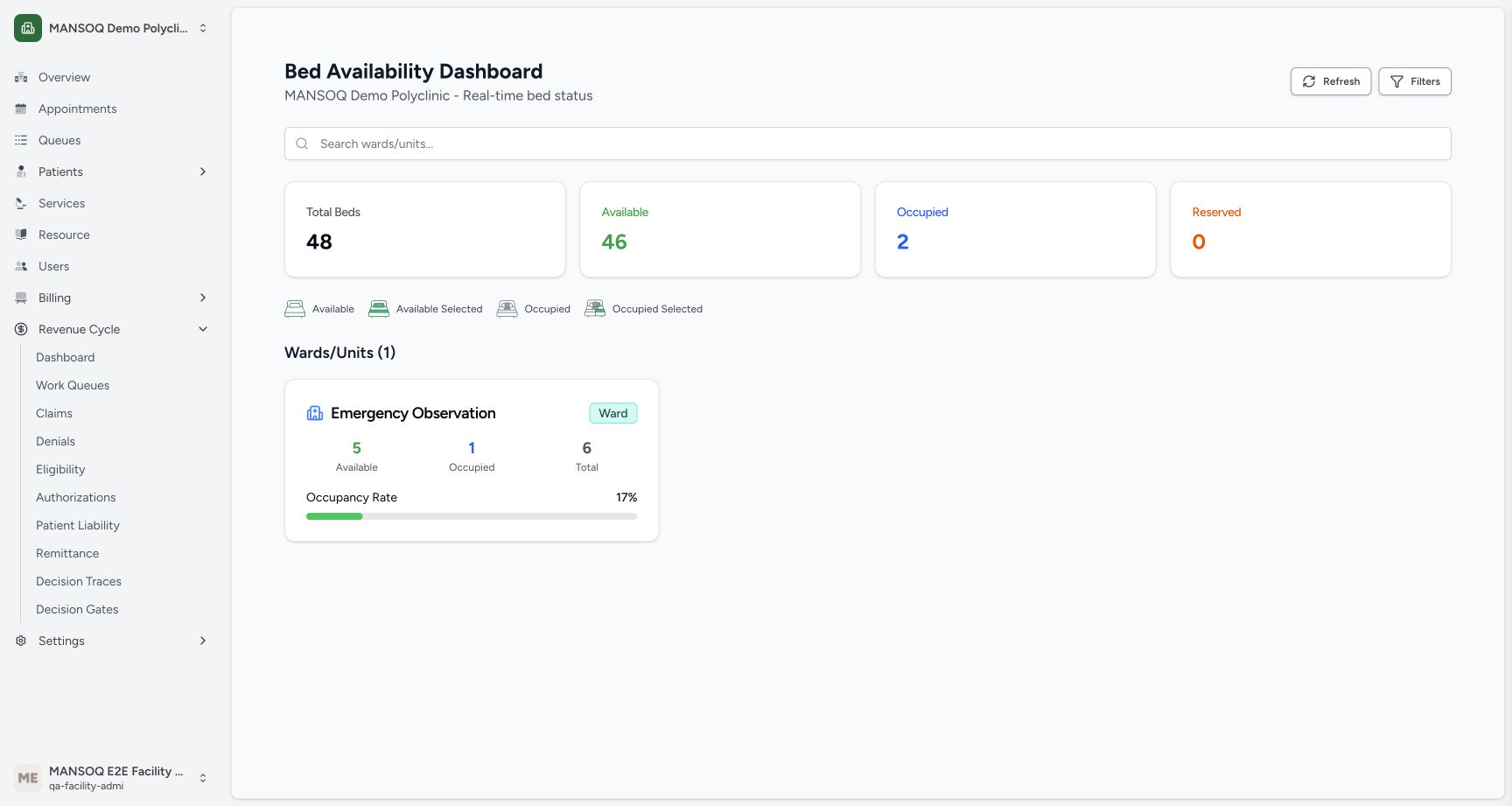Click the Appointments calendar icon
Image resolution: width=1512 pixels, height=806 pixels.
click(x=21, y=109)
